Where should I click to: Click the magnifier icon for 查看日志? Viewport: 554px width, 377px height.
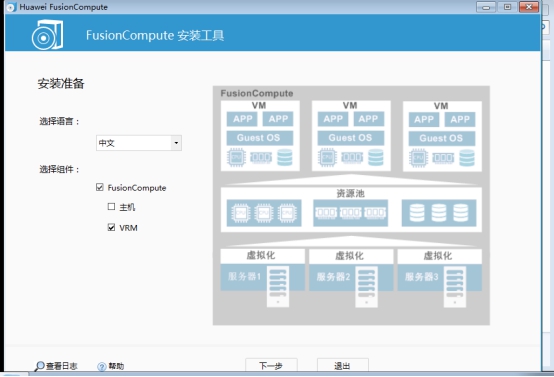coord(39,366)
